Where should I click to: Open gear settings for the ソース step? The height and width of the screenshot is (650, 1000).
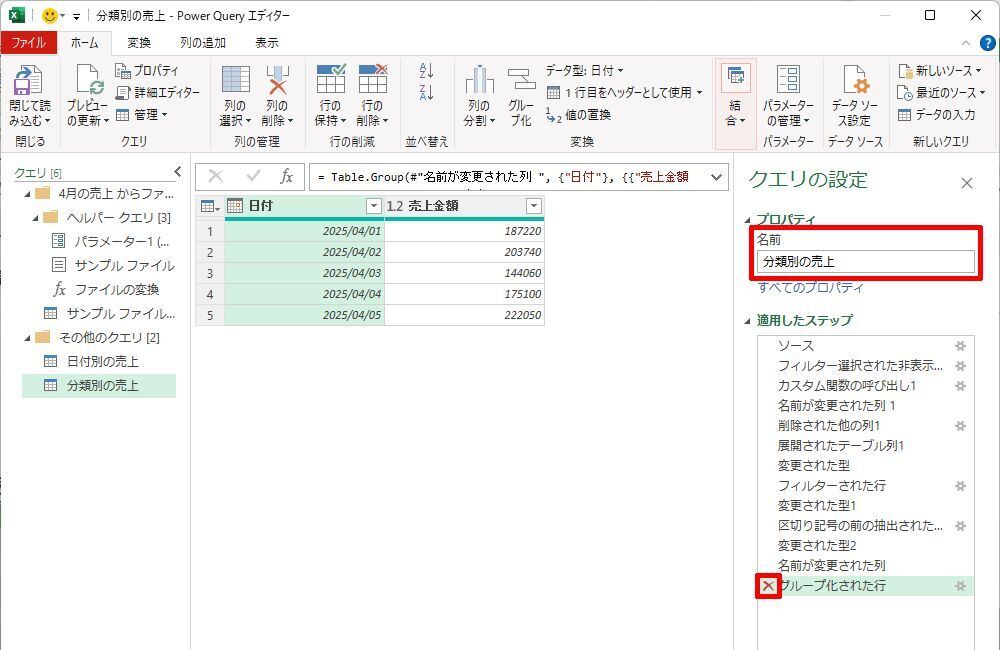pyautogui.click(x=960, y=346)
